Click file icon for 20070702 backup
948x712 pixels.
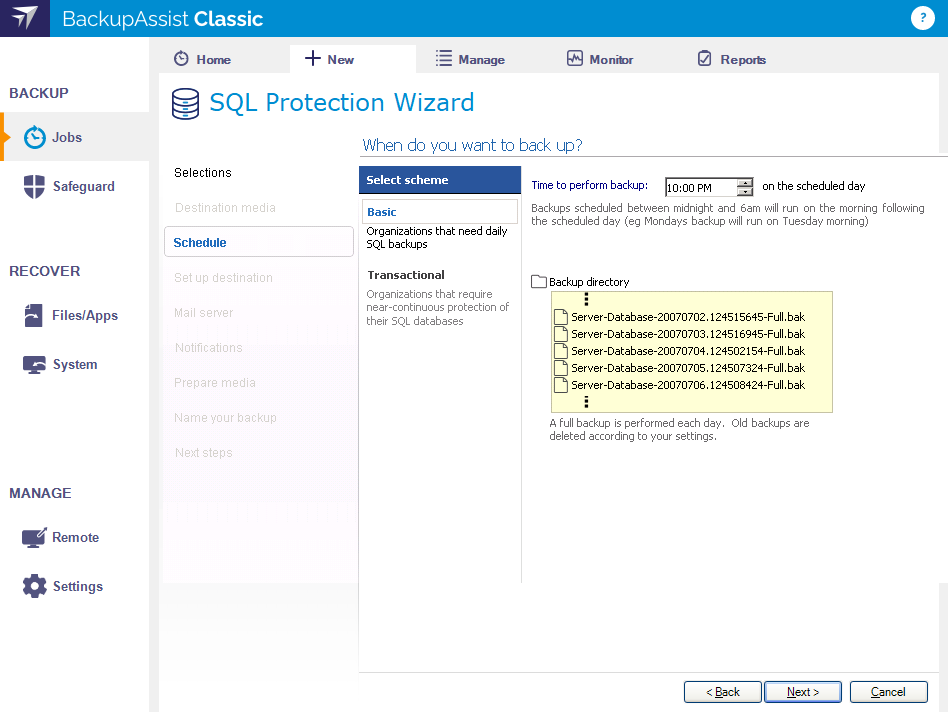click(561, 317)
